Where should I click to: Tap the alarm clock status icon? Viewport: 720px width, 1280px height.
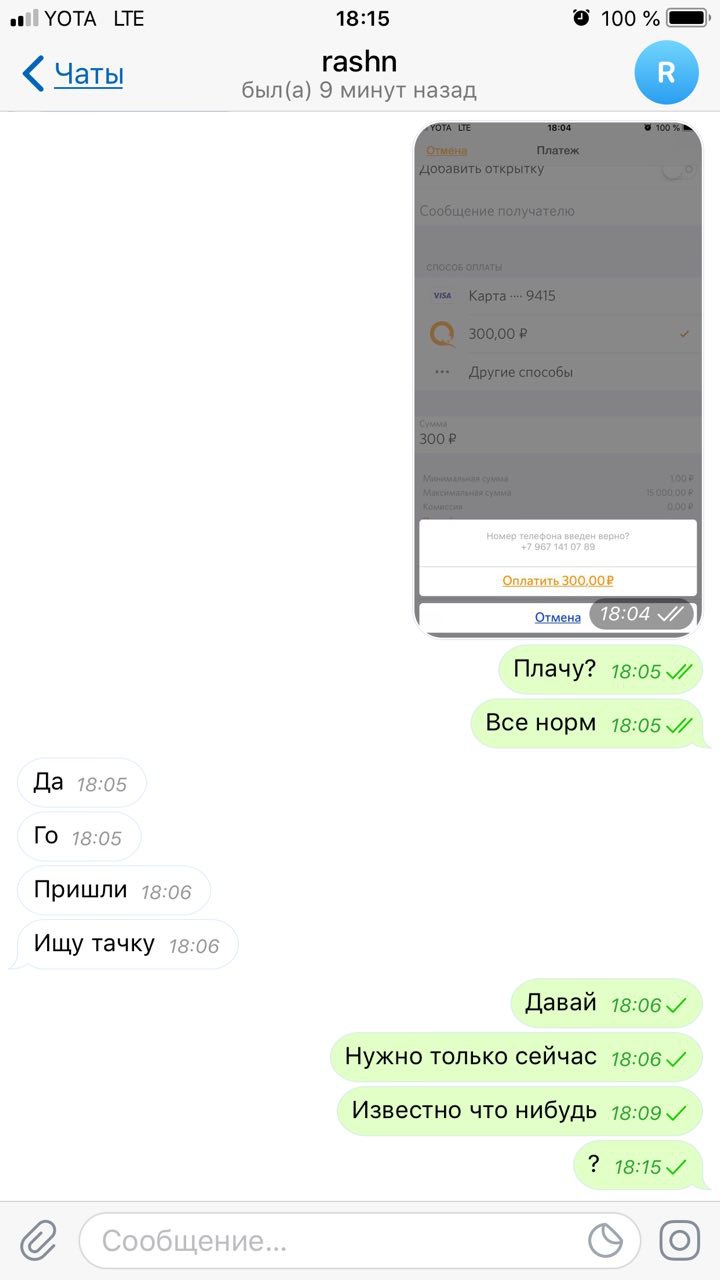pos(581,18)
